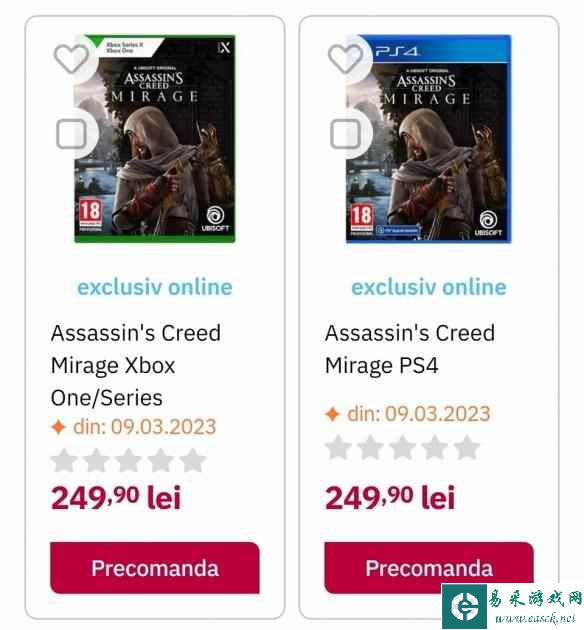Open the PS4 Assassin's Creed Mirage cover image
Screen dimensions: 584x630
[429, 139]
